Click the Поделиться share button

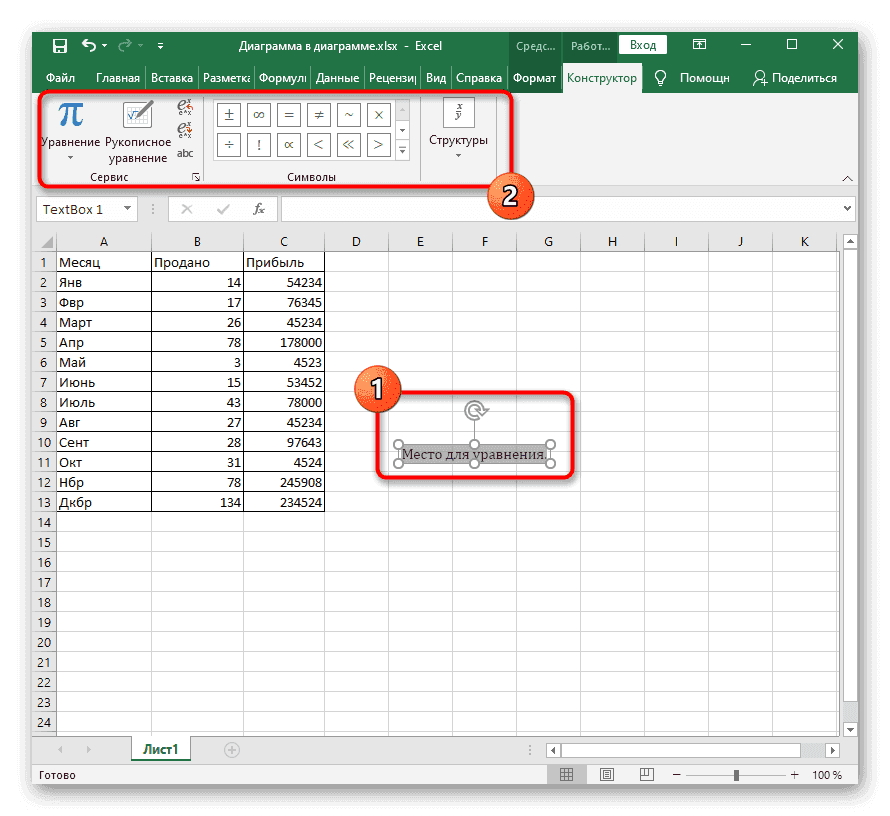click(794, 78)
